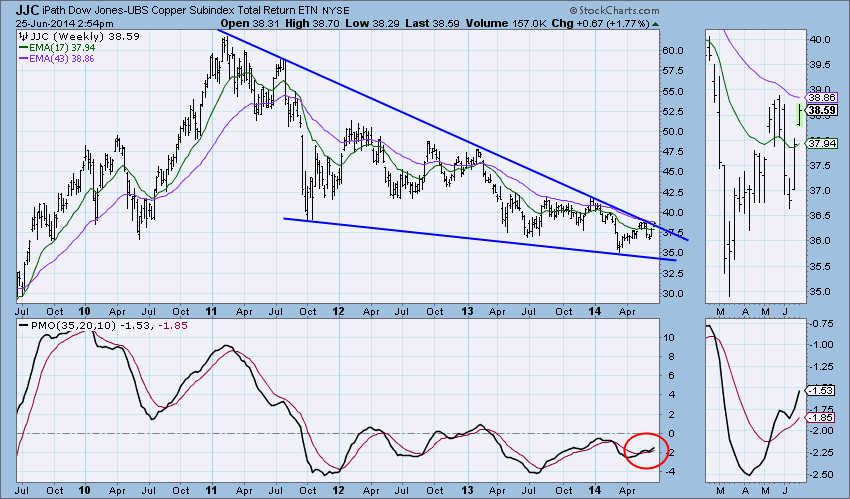850x499 pixels.
Task: Click the iPath Dow Jones-UBS Copper Subindex title
Action: pyautogui.click(x=179, y=11)
